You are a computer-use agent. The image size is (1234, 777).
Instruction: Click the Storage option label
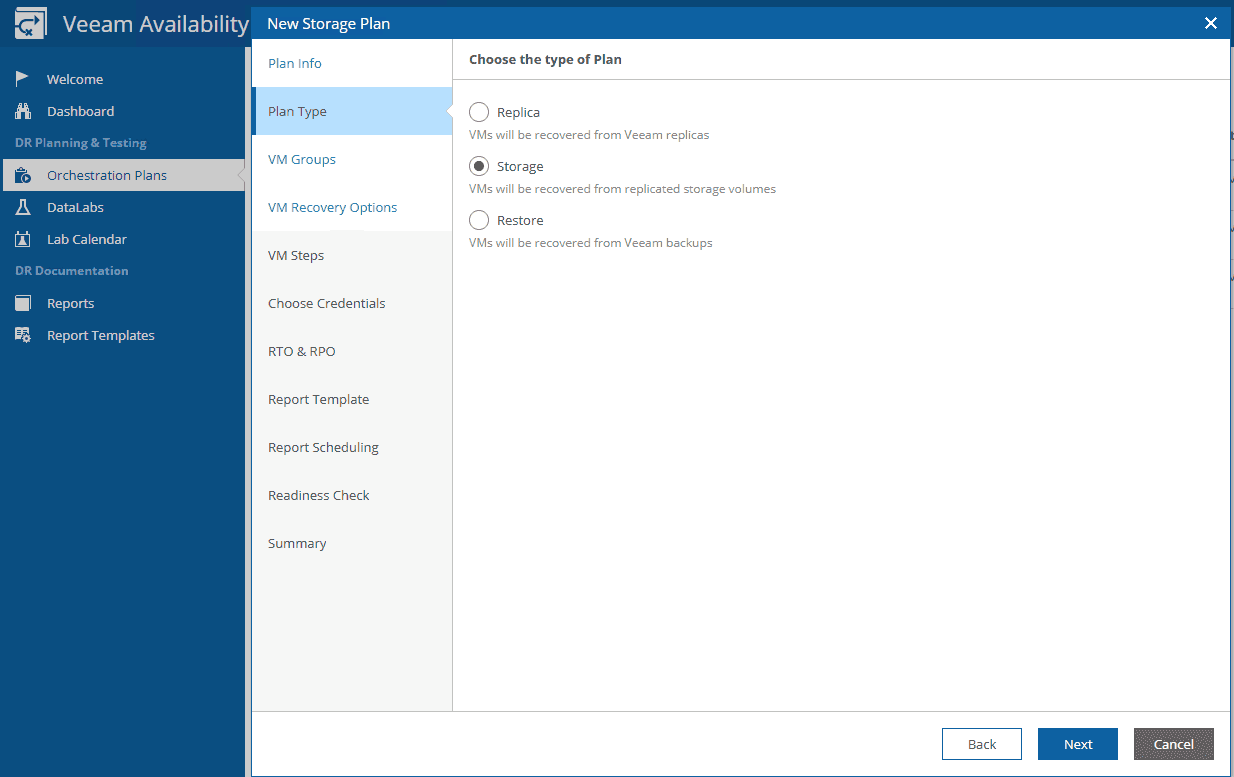520,167
